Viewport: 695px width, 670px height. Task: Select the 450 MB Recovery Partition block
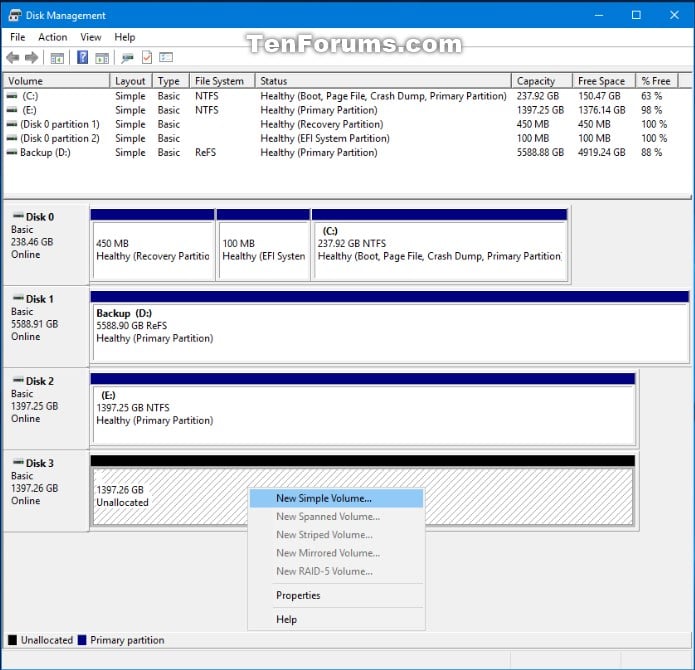coord(152,245)
